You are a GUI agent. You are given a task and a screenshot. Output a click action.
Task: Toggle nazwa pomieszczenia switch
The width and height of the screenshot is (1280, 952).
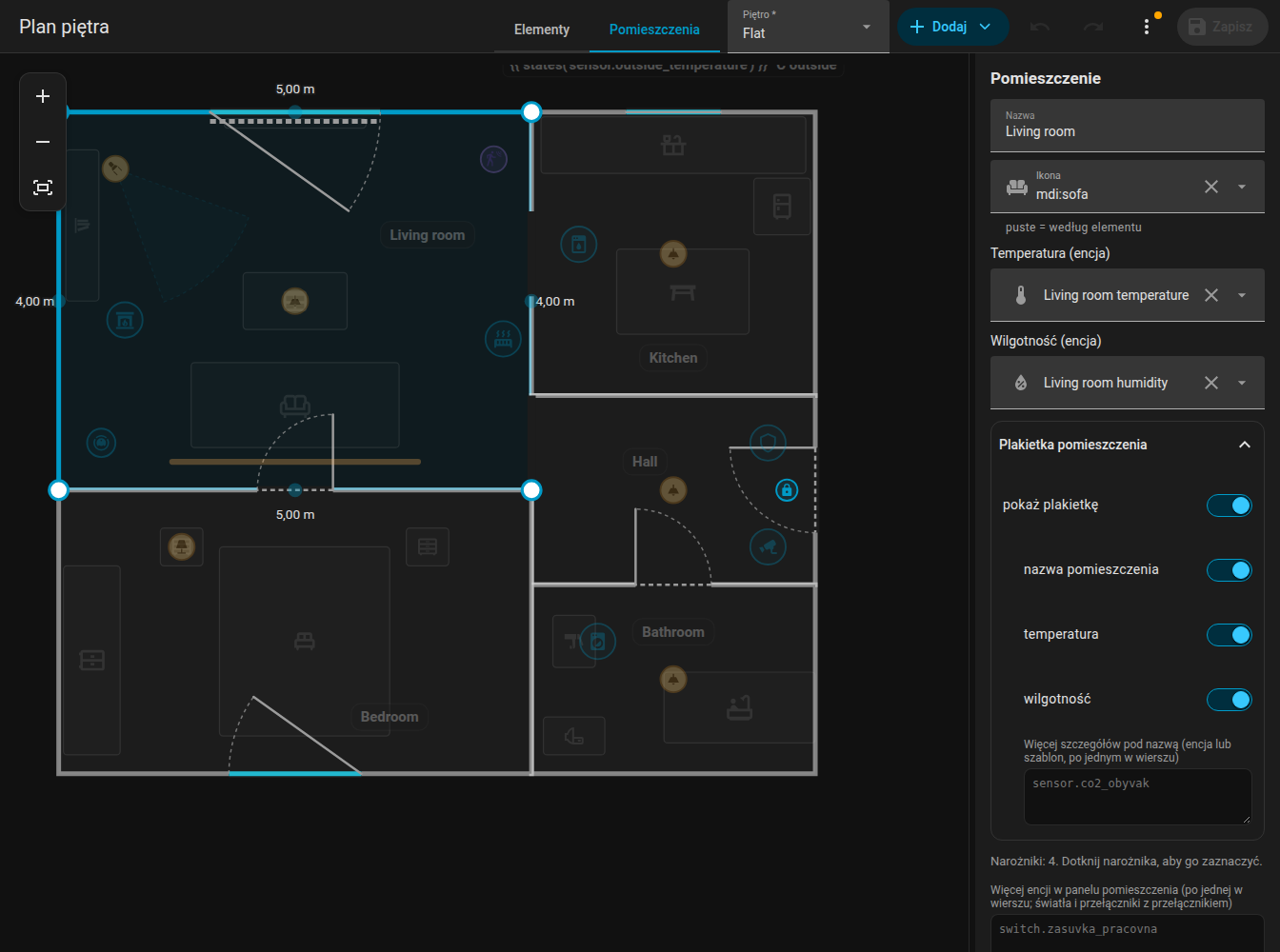[x=1229, y=570]
